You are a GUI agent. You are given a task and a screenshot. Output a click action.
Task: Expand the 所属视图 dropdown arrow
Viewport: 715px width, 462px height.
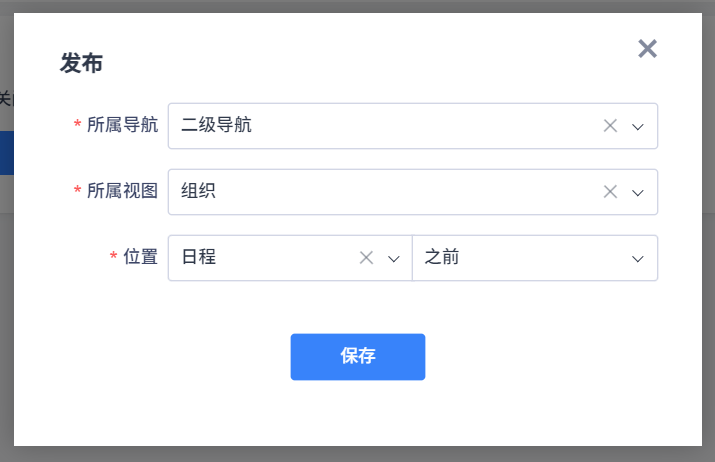[x=638, y=192]
